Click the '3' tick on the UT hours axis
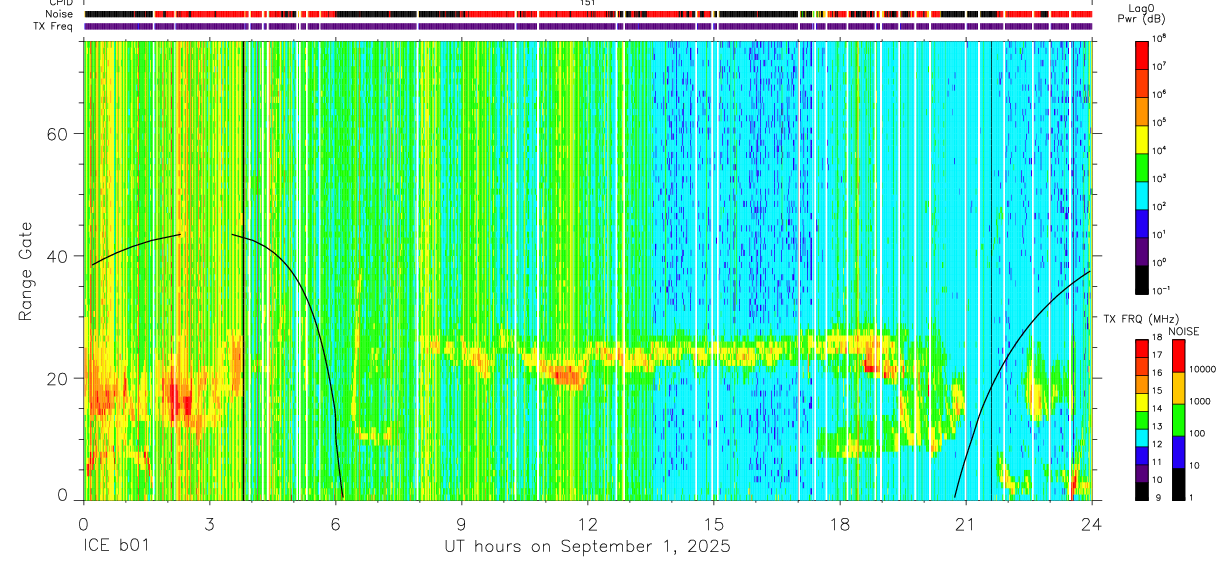This screenshot has width=1228, height=567. tap(209, 524)
